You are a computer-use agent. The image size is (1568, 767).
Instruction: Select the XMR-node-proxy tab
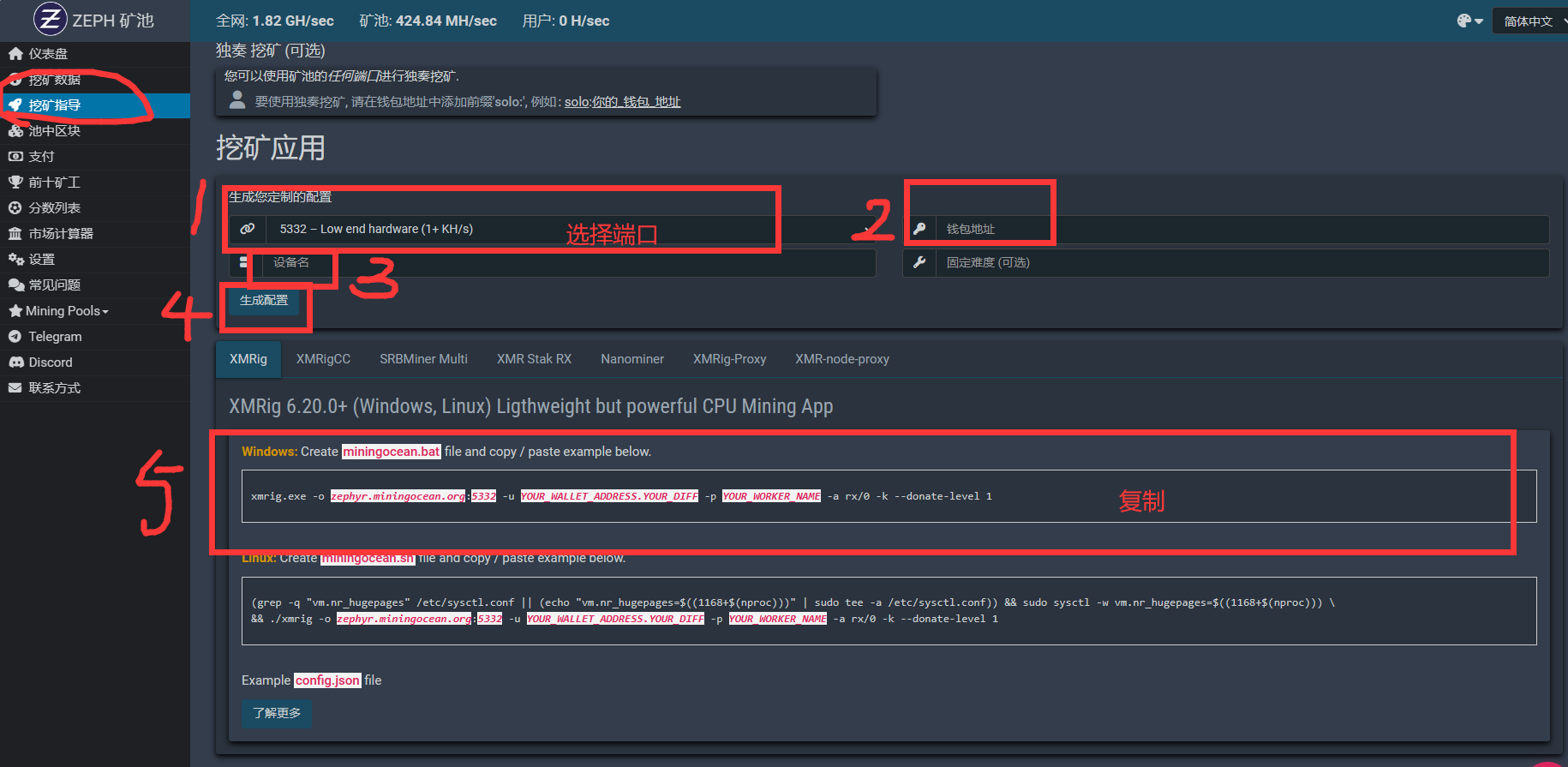(x=841, y=359)
